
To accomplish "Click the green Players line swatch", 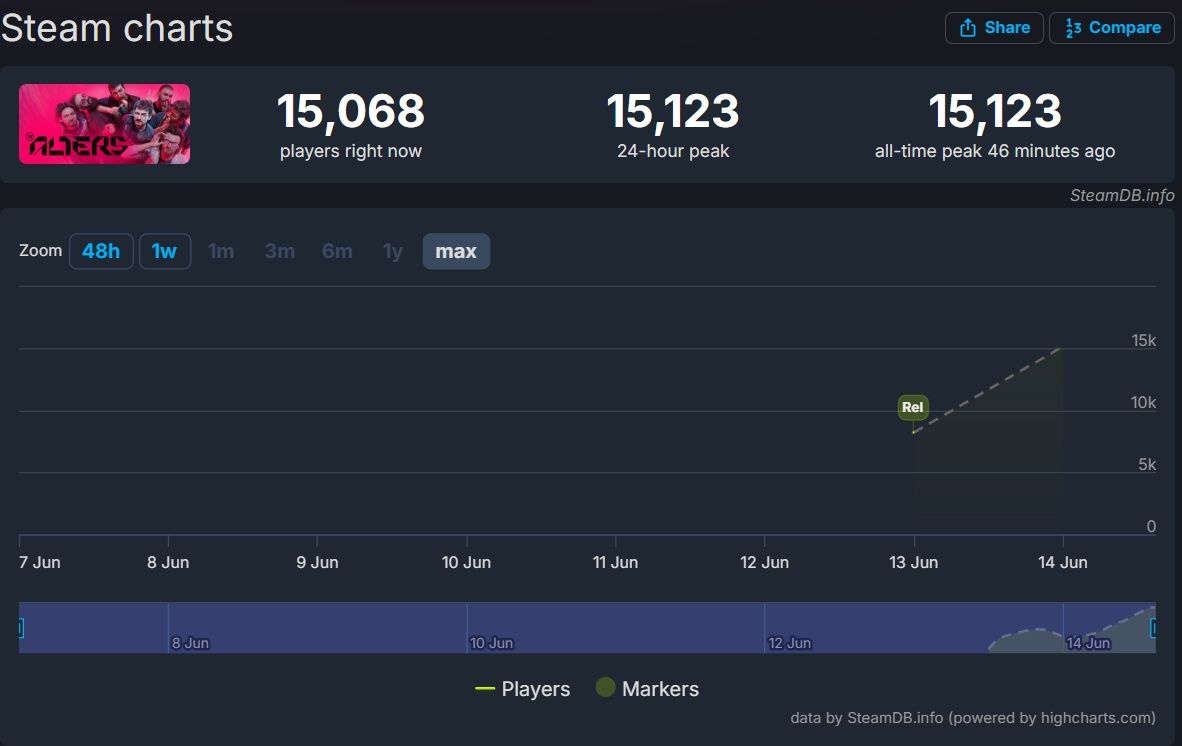I will tap(485, 689).
